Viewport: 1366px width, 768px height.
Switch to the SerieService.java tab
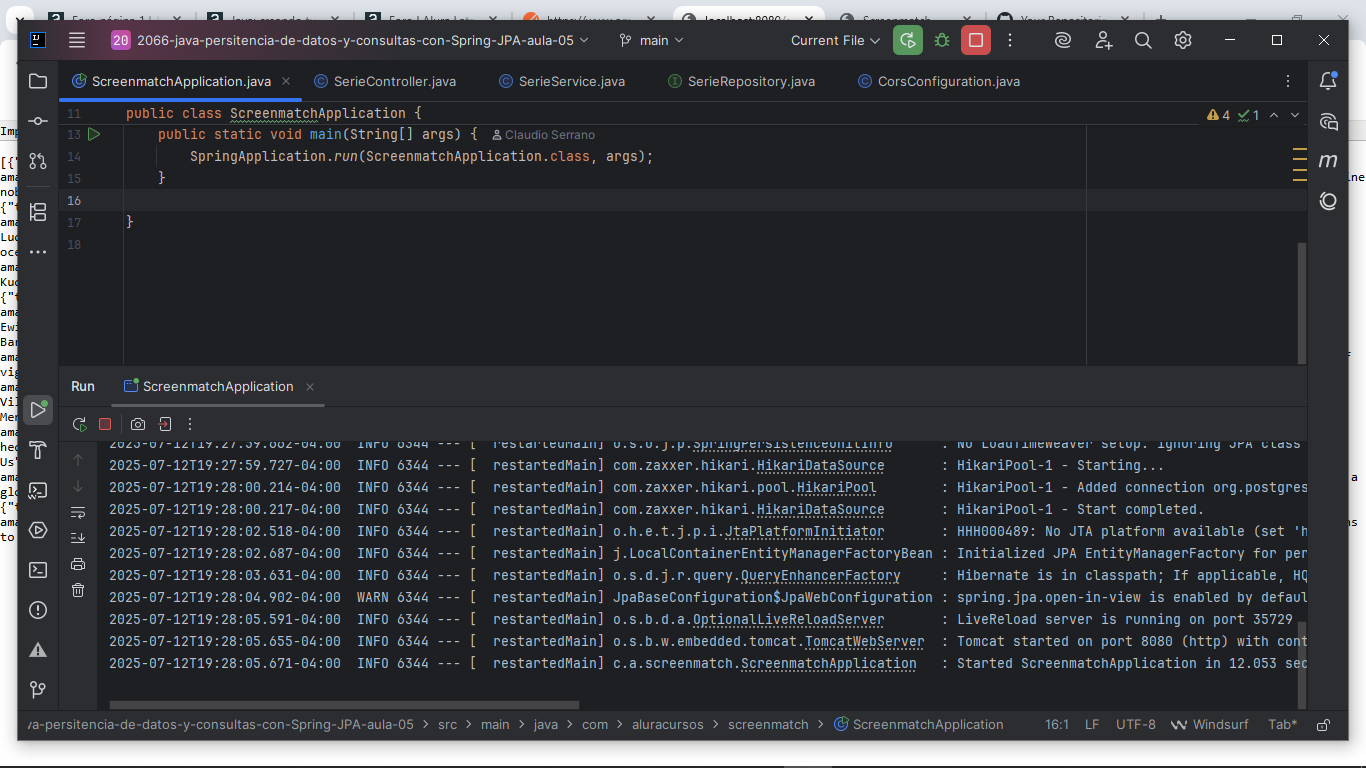pos(562,81)
